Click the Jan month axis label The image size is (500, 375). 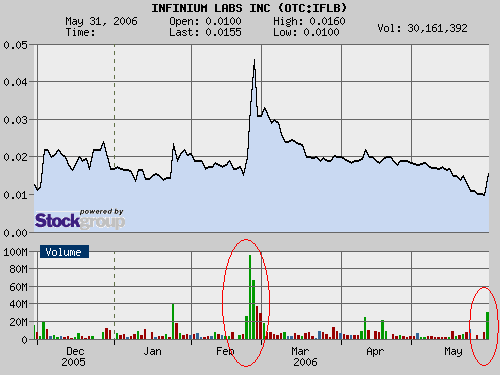(x=153, y=351)
